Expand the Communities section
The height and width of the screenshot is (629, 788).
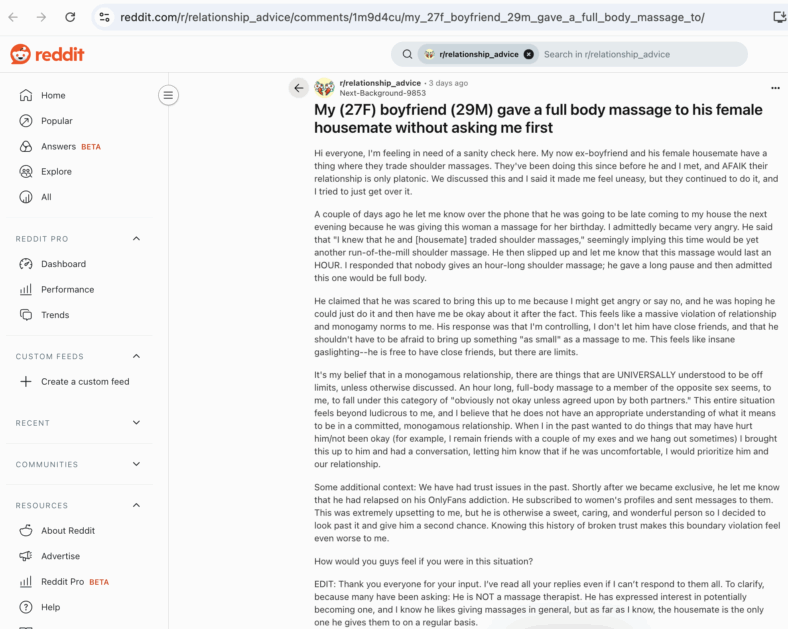click(x=136, y=464)
